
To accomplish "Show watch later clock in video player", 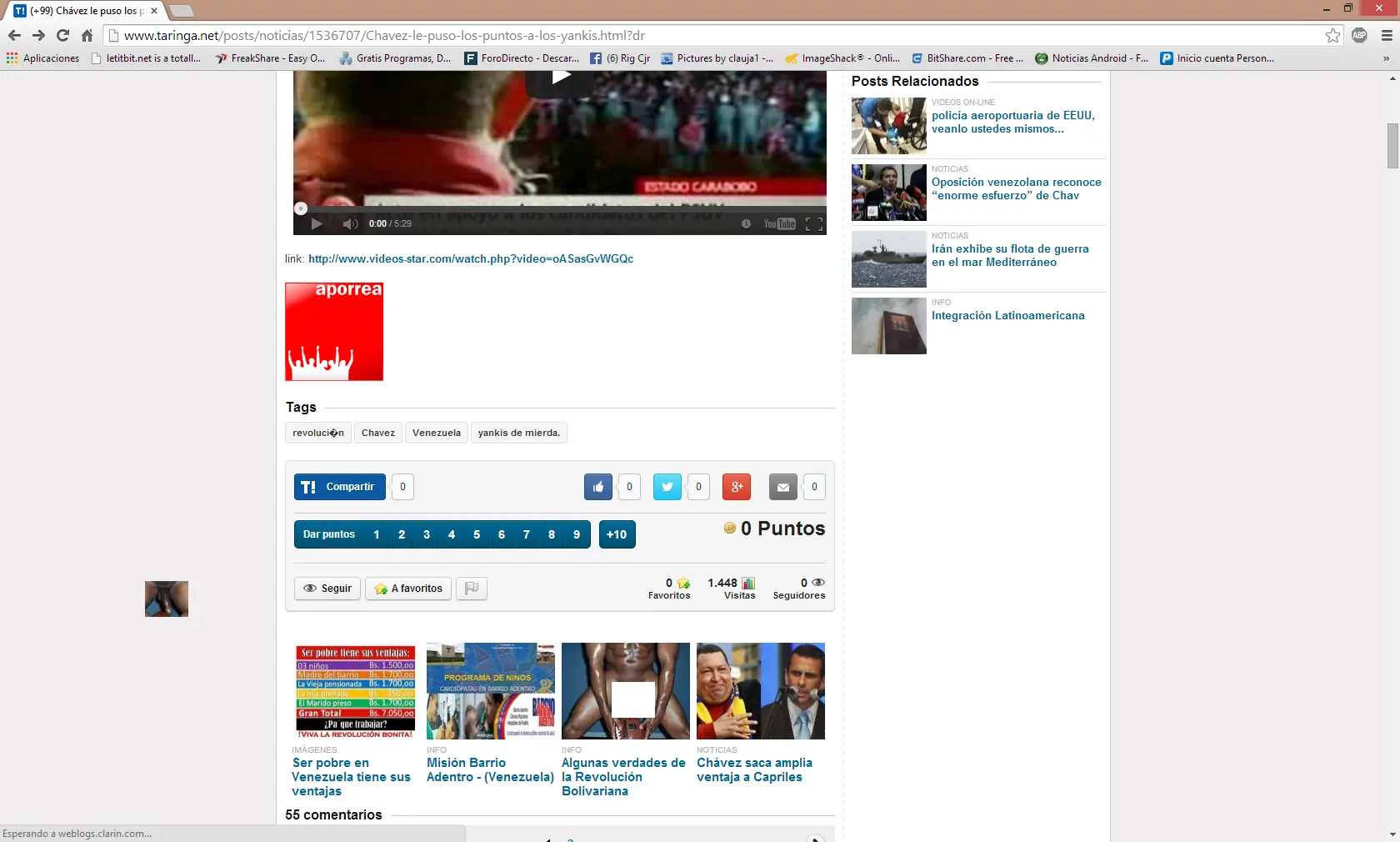I will (x=746, y=223).
